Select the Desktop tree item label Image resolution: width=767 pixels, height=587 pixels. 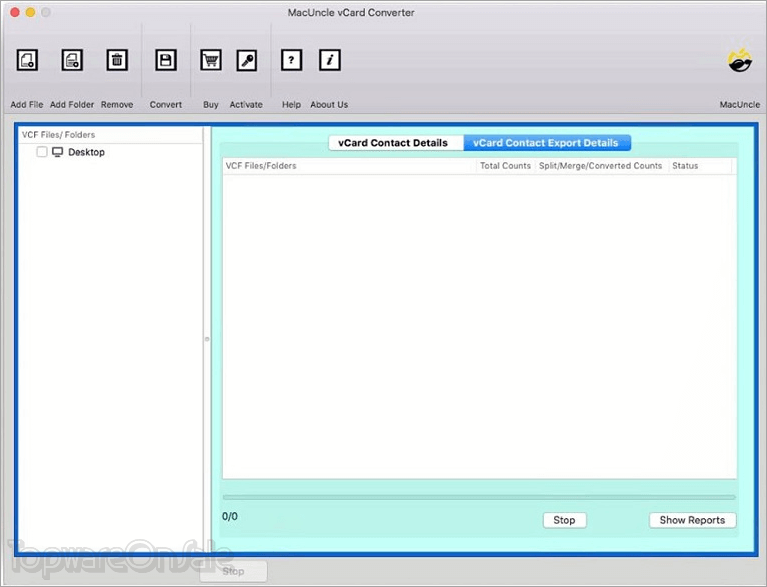(87, 152)
